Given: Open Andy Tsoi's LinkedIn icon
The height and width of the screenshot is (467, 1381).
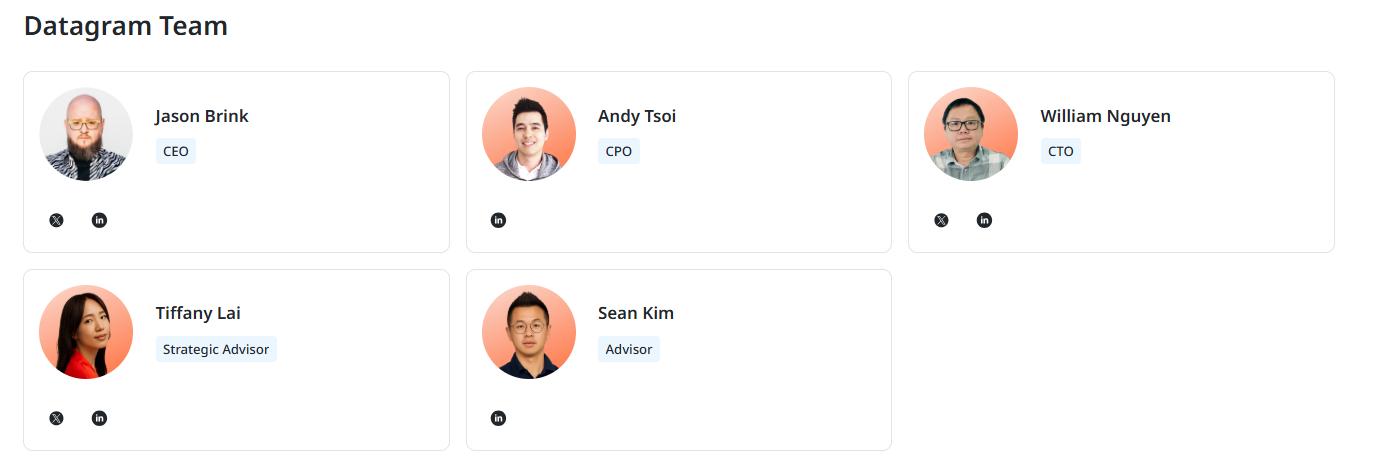Looking at the screenshot, I should pyautogui.click(x=499, y=220).
